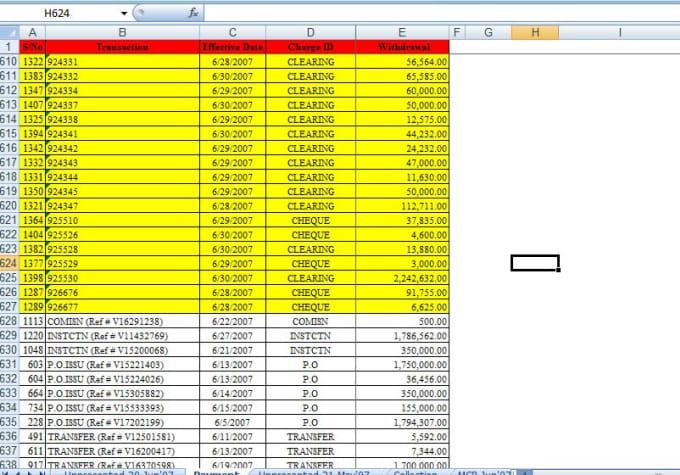680x475 pixels.
Task: Select row header 635
Action: (10, 422)
